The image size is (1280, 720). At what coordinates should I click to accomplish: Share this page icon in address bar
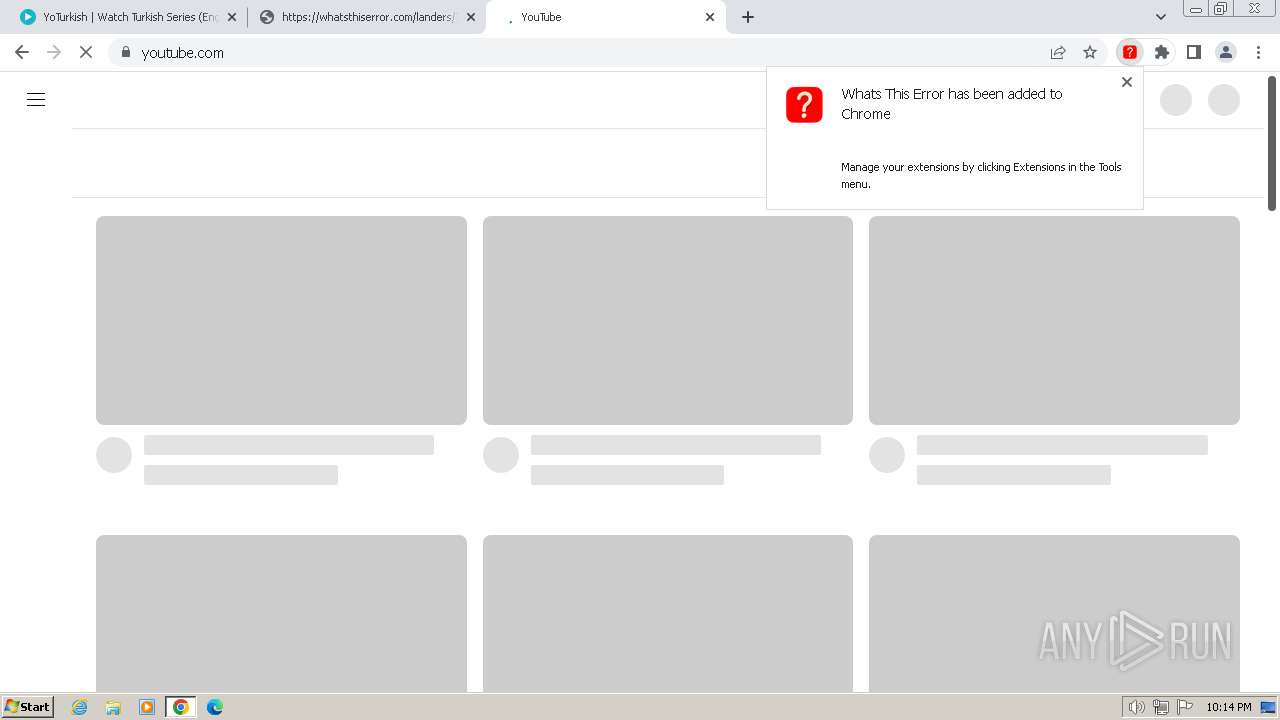[1058, 52]
